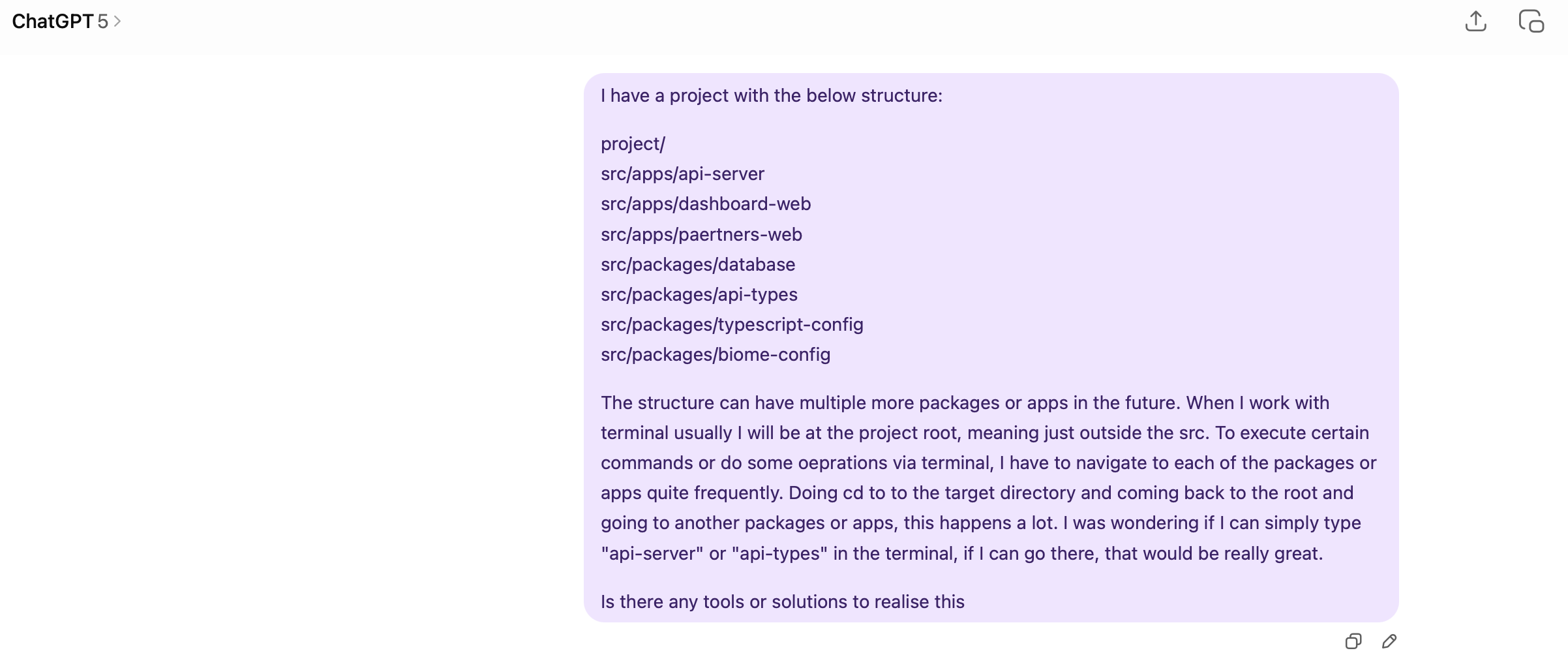Click the src/apps/dashboard-web path line

[x=706, y=204]
